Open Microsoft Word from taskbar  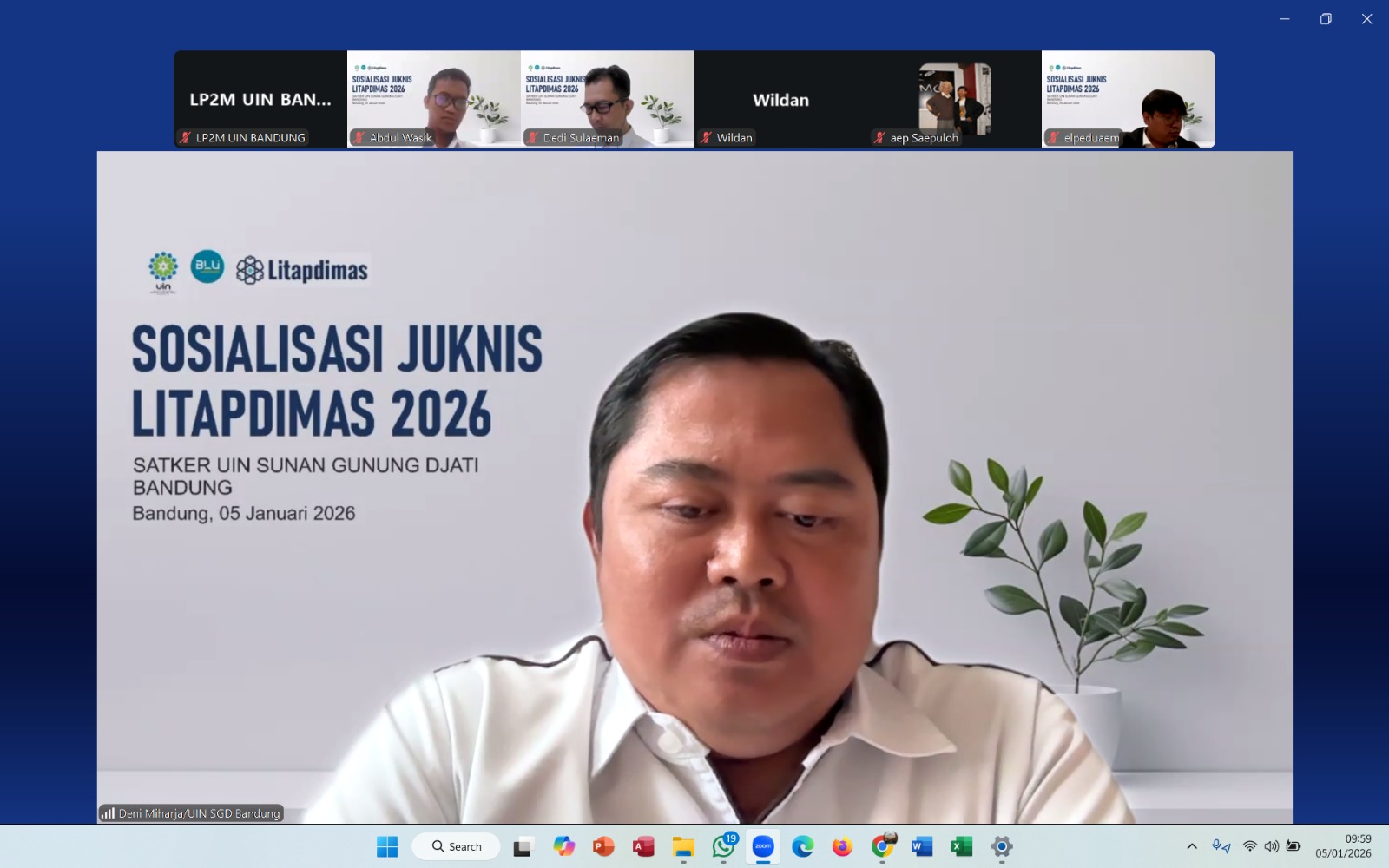pos(922,846)
